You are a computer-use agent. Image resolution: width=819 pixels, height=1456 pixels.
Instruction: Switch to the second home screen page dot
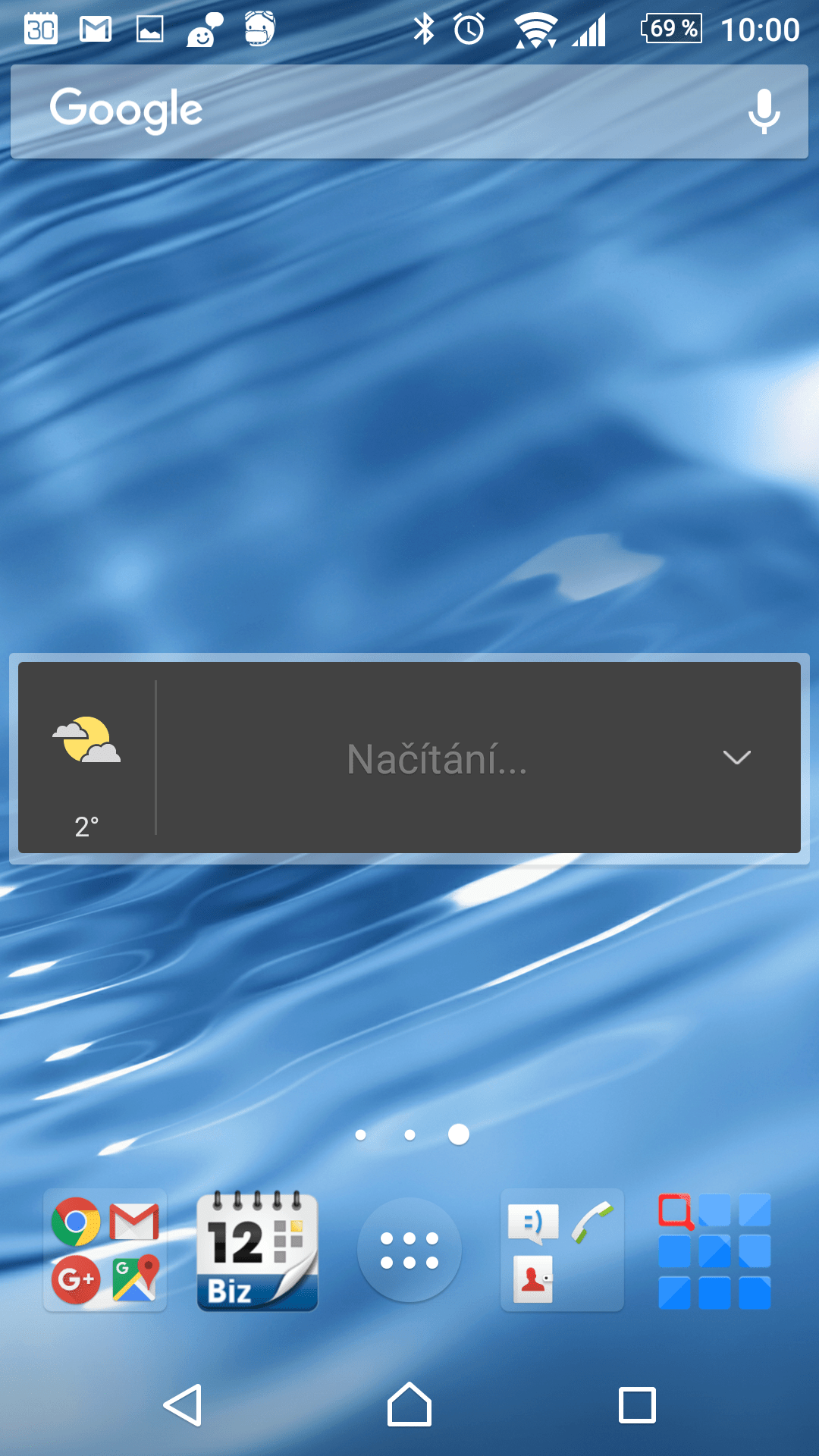coord(410,1134)
